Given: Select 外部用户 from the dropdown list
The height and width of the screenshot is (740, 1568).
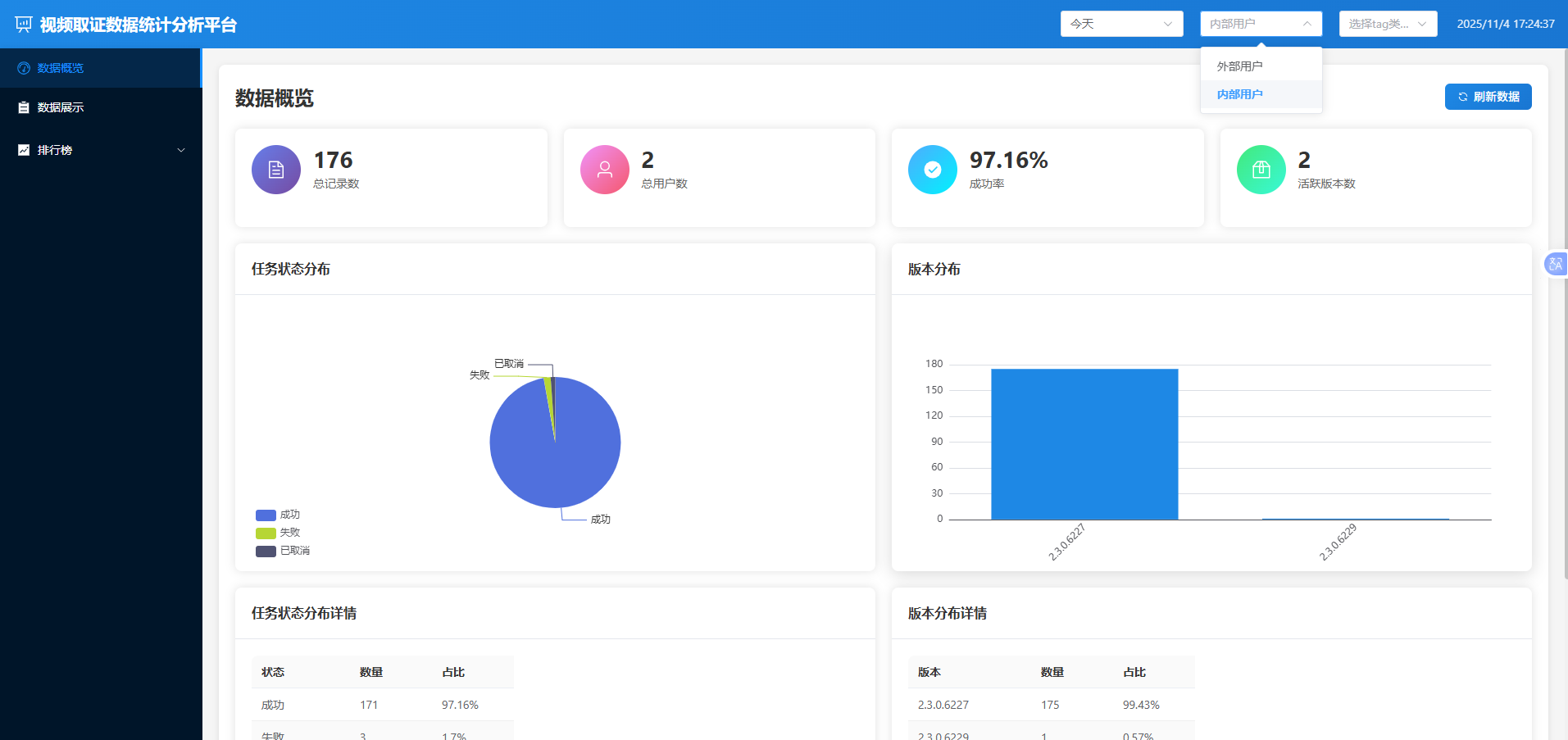Looking at the screenshot, I should click(x=1239, y=66).
